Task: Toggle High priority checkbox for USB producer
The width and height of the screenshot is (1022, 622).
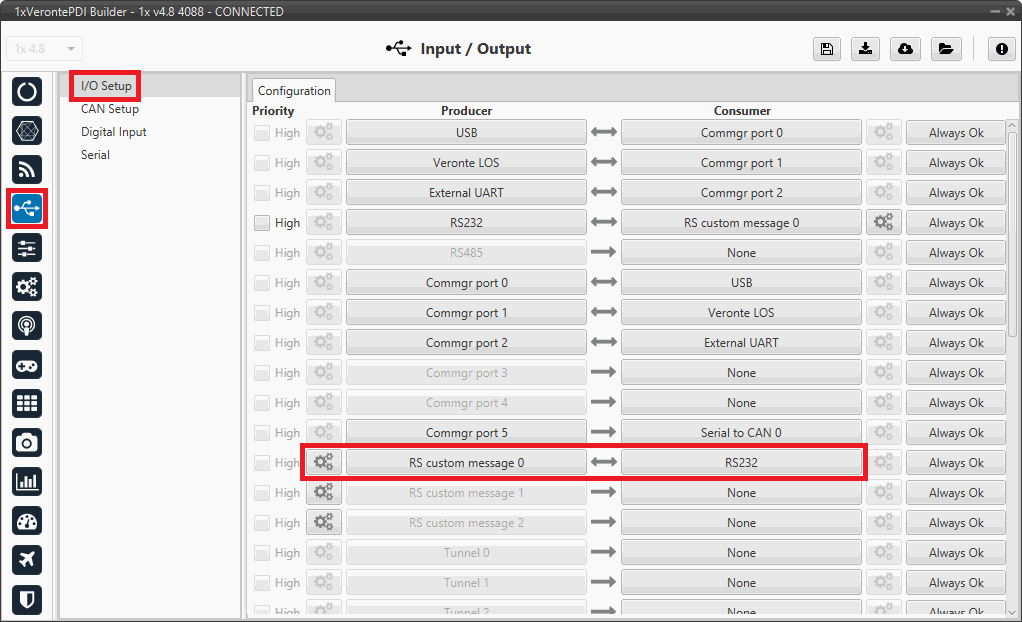Action: tap(262, 133)
